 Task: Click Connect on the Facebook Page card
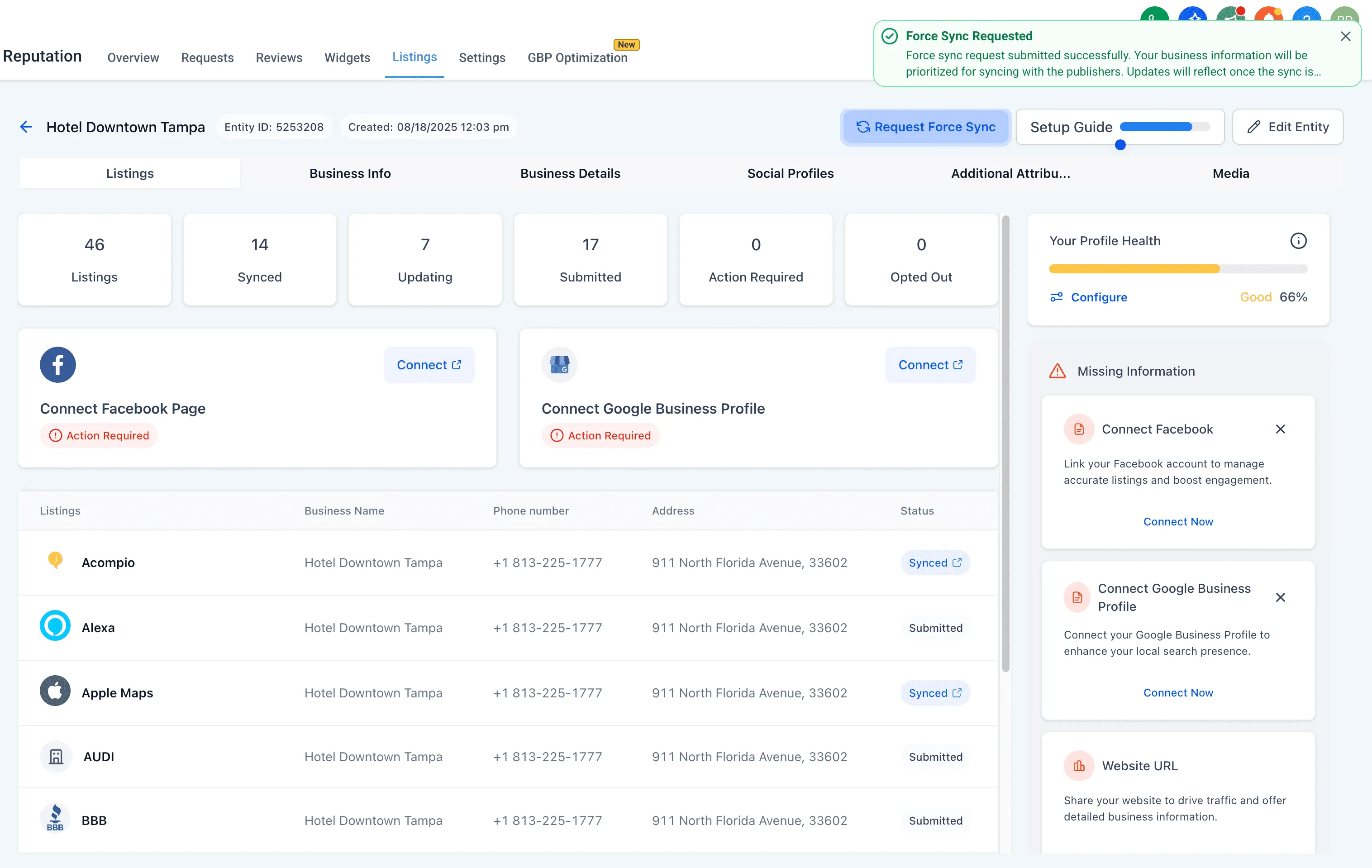pyautogui.click(x=429, y=365)
